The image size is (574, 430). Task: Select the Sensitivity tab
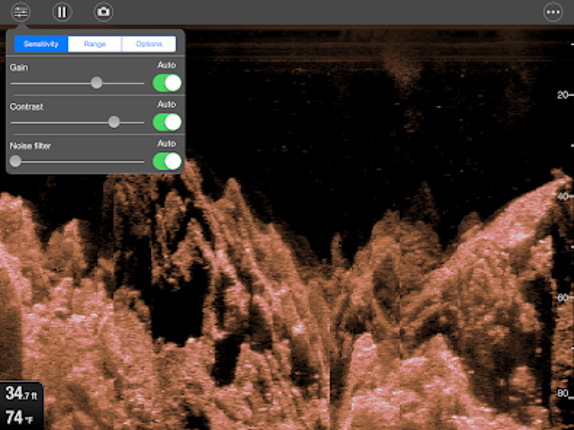(x=41, y=44)
